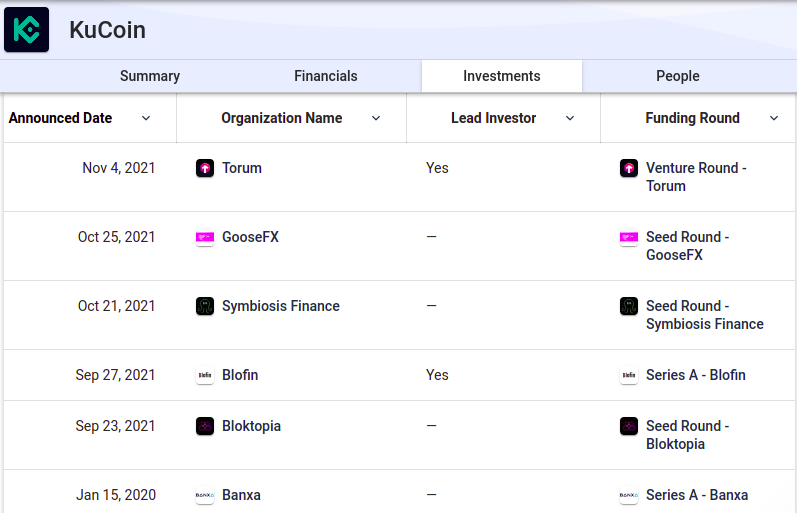The image size is (797, 513).
Task: Click the Torum organization logo icon
Action: click(x=205, y=168)
